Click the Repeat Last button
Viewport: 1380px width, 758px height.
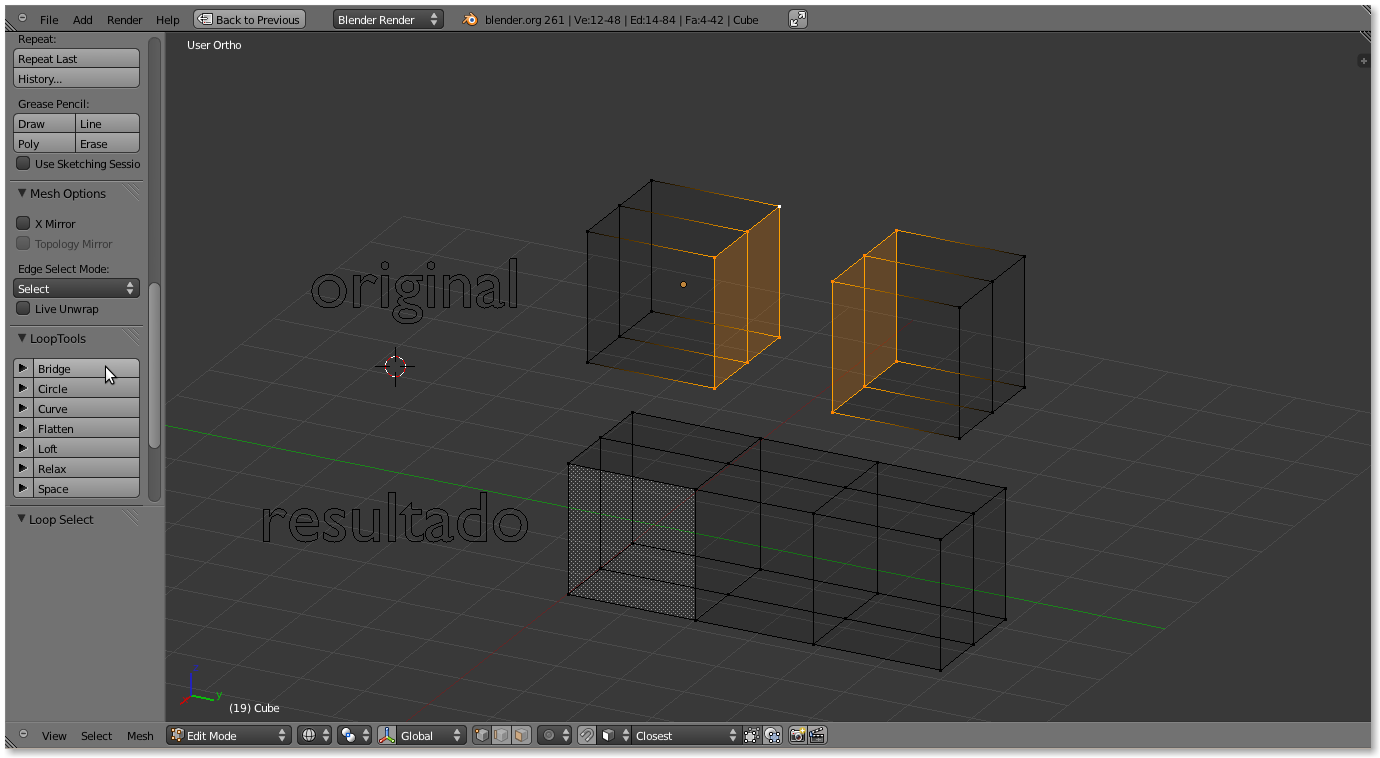coord(76,59)
